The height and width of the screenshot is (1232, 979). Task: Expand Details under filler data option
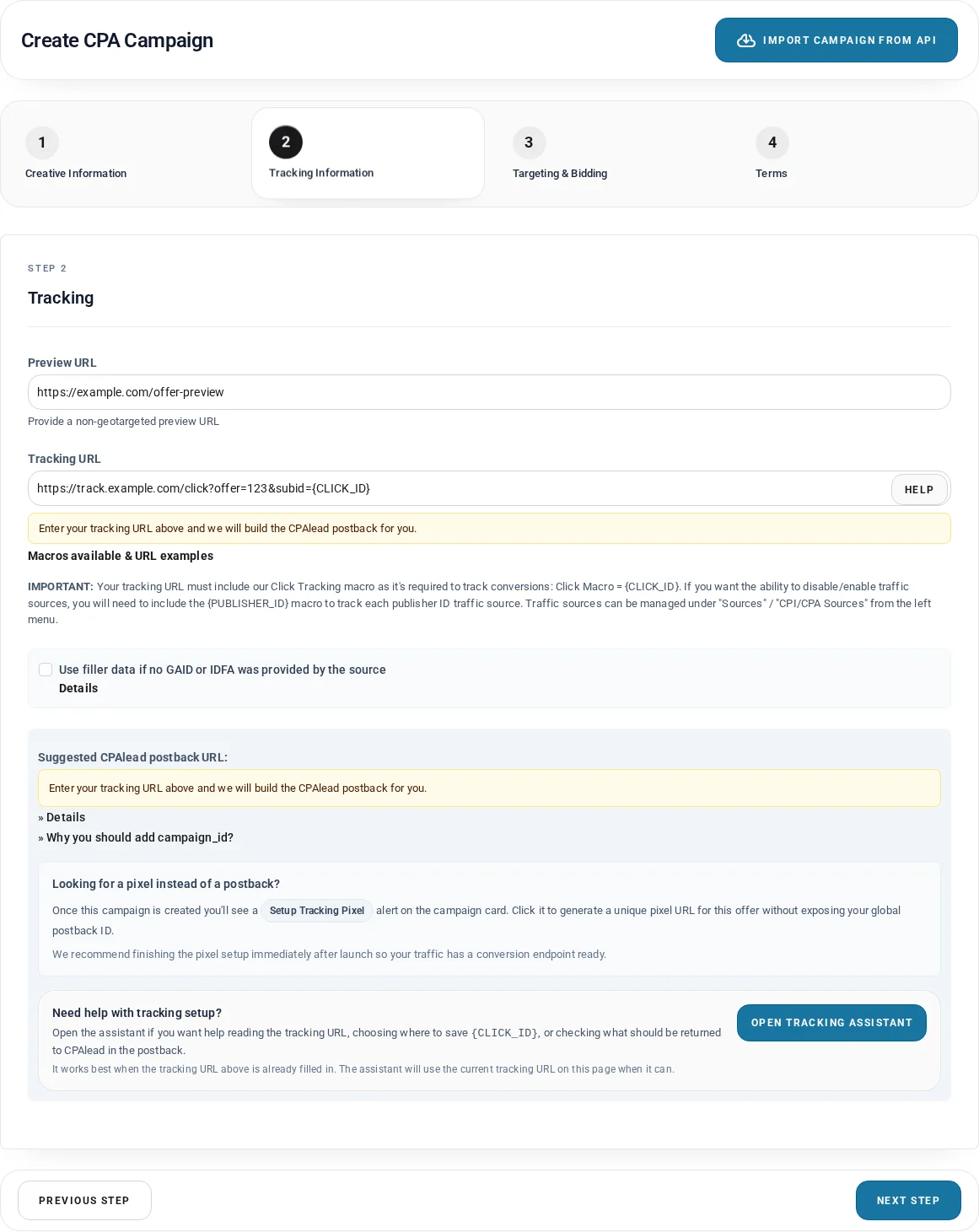(78, 688)
